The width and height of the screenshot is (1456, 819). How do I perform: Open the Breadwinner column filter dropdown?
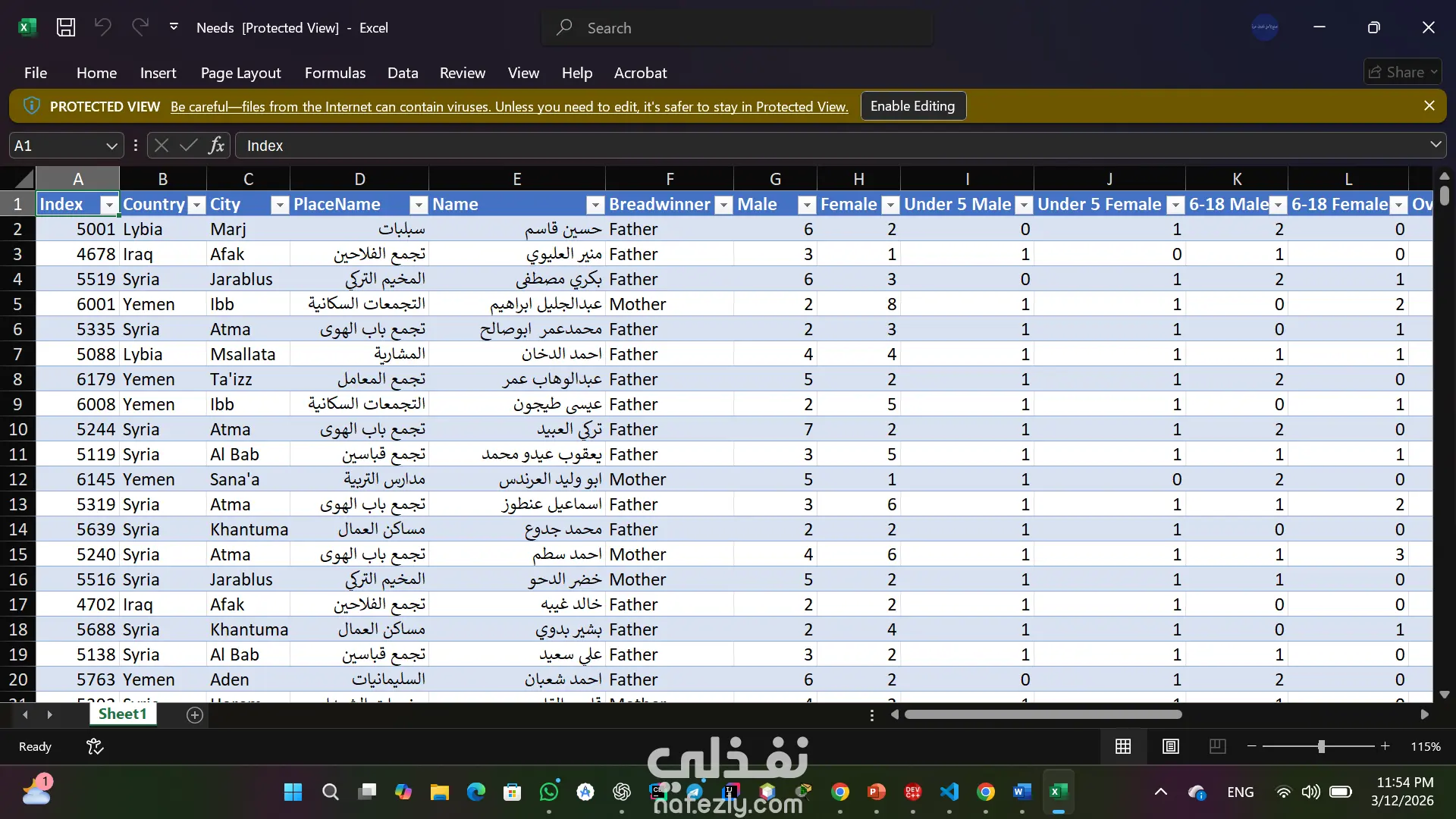[723, 205]
